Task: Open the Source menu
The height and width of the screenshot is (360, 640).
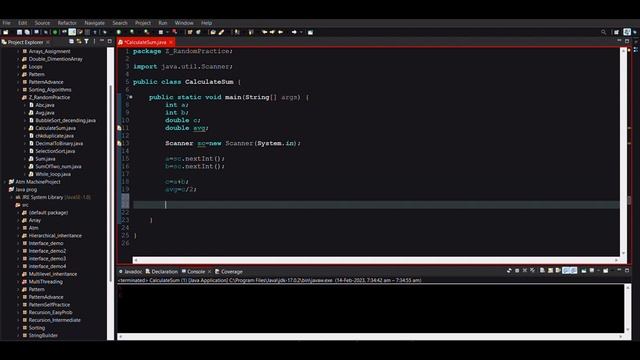Action: click(x=42, y=23)
